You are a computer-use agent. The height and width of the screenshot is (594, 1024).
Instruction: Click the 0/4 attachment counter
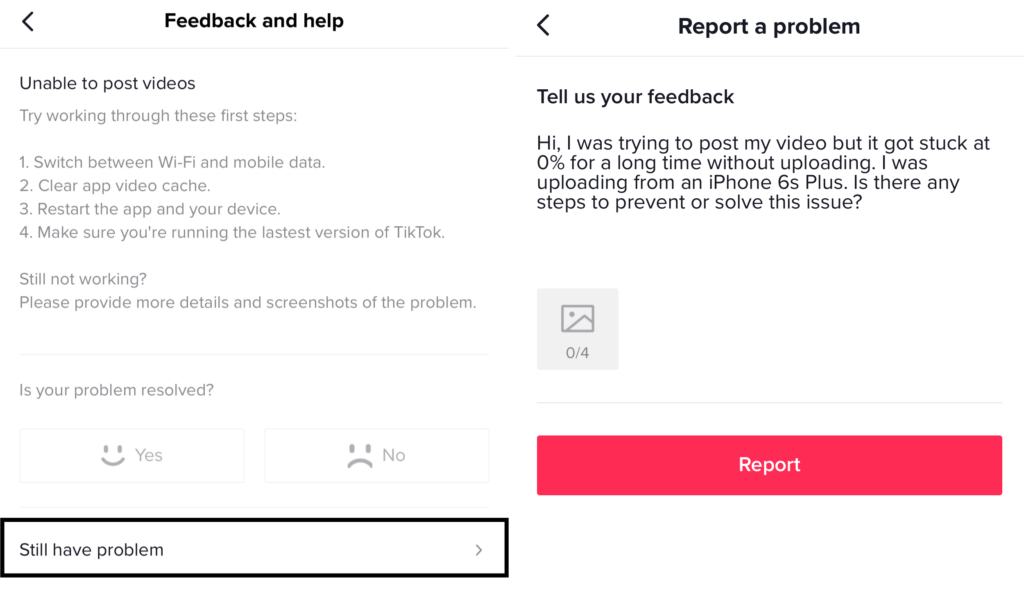pos(577,353)
